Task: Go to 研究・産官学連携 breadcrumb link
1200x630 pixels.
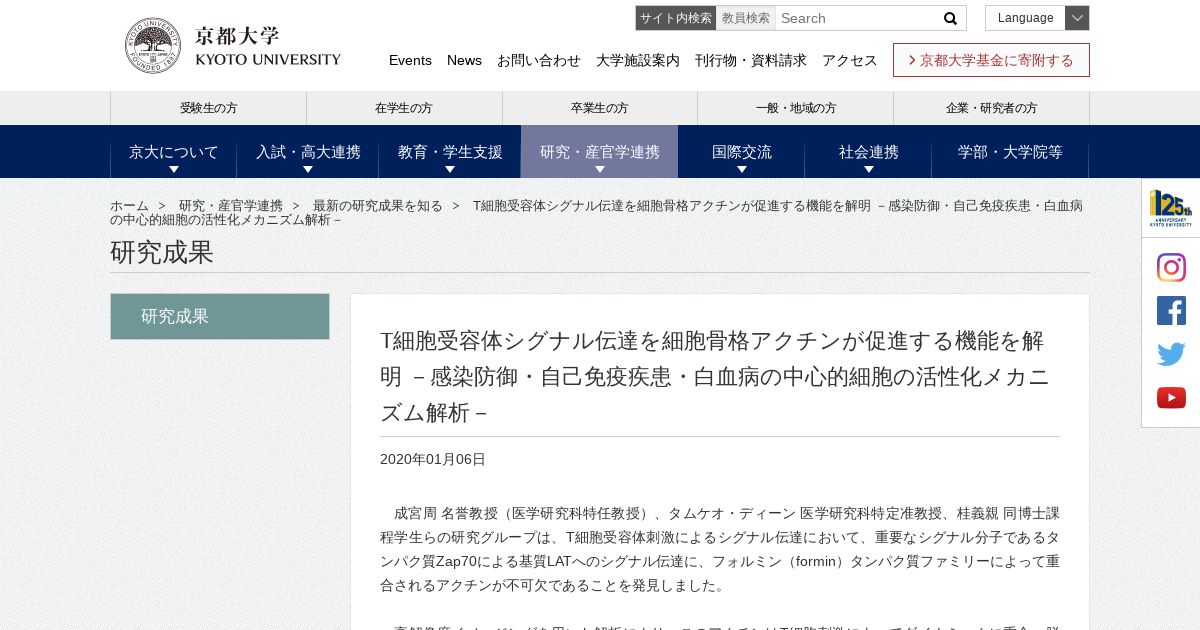Action: (x=231, y=206)
